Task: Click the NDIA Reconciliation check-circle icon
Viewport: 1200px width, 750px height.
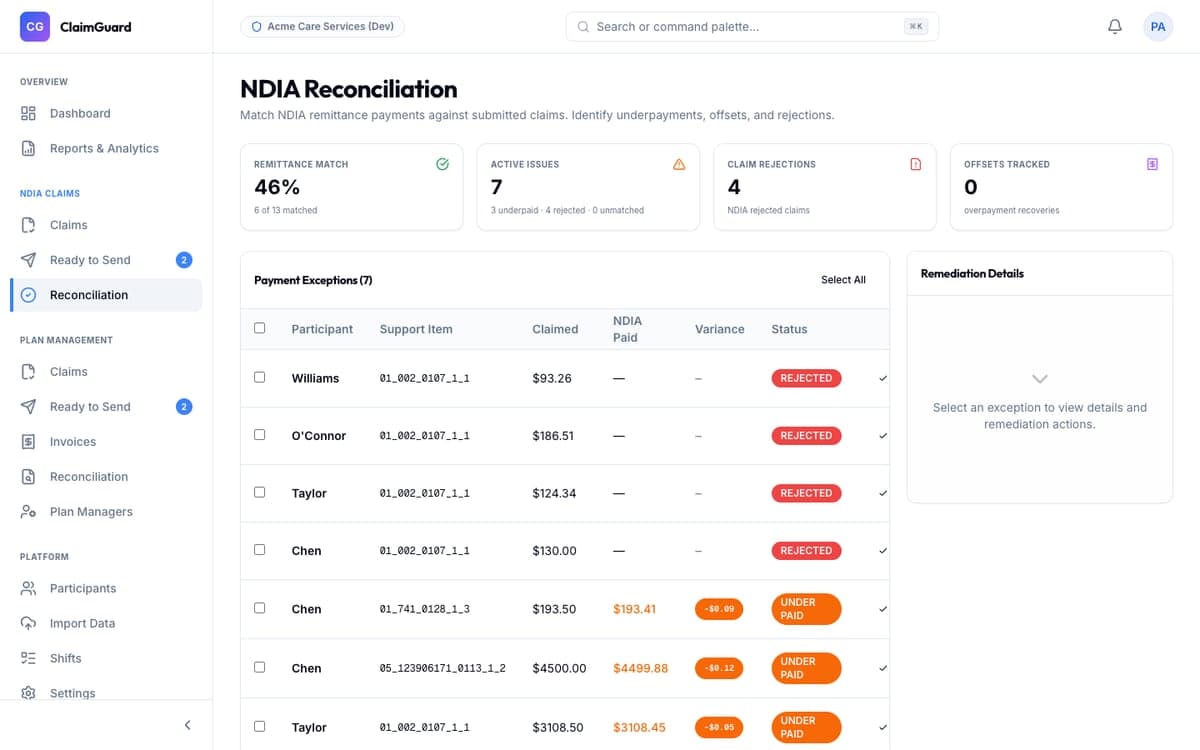Action: [x=29, y=295]
